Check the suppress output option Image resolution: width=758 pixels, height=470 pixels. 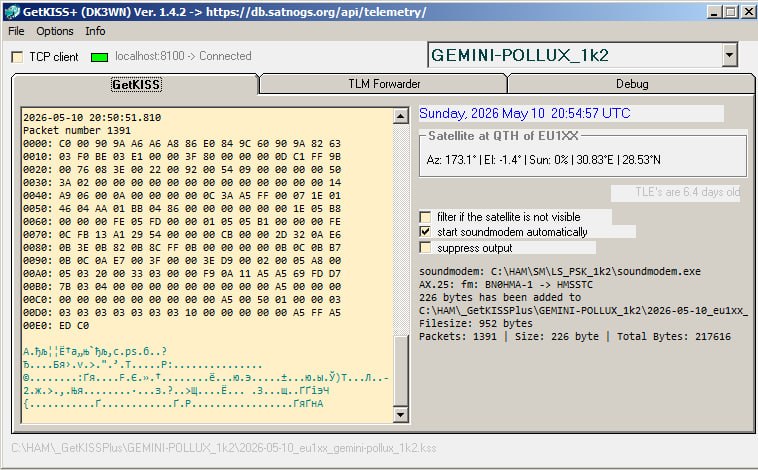(425, 248)
